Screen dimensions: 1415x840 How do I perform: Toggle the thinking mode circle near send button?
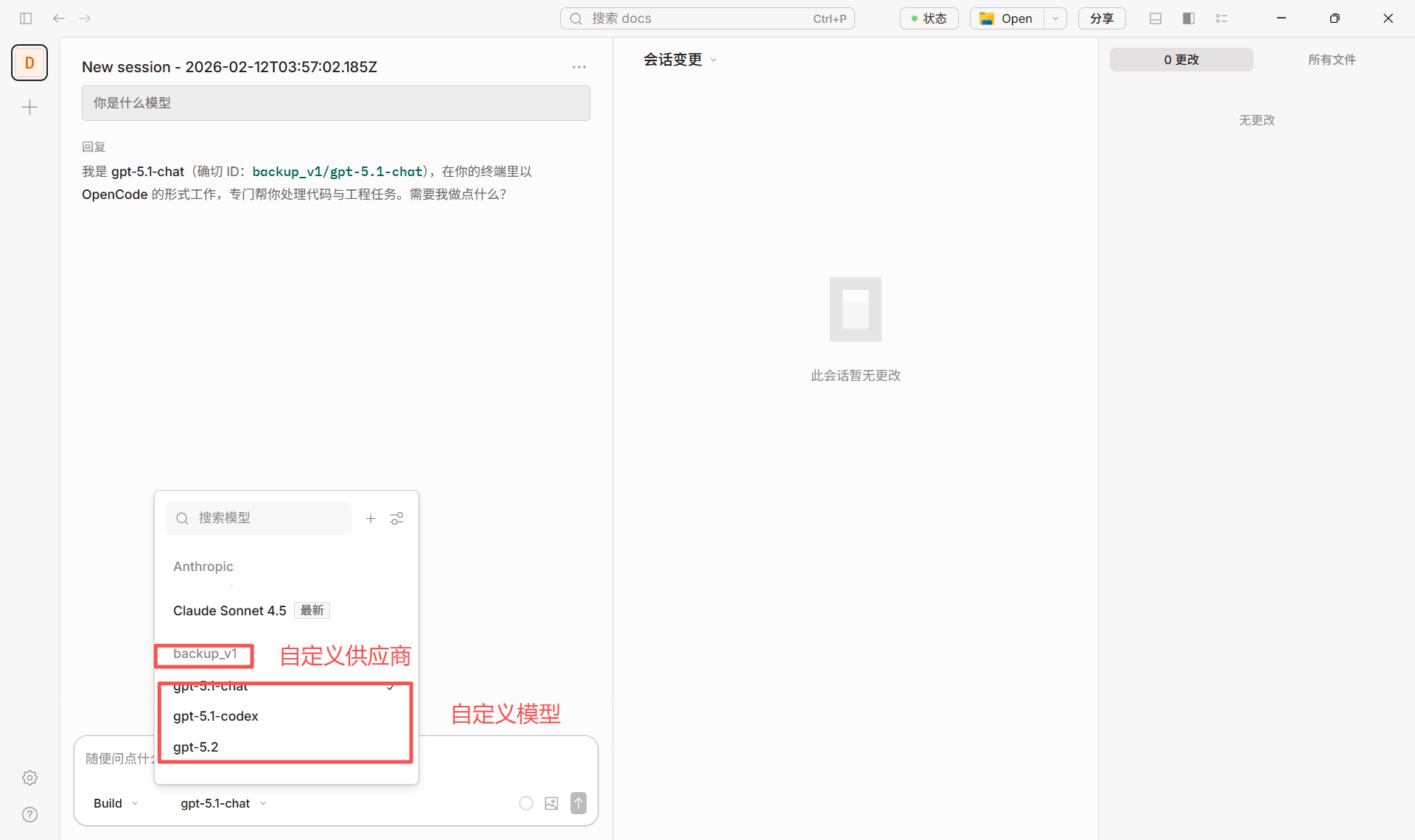point(525,803)
